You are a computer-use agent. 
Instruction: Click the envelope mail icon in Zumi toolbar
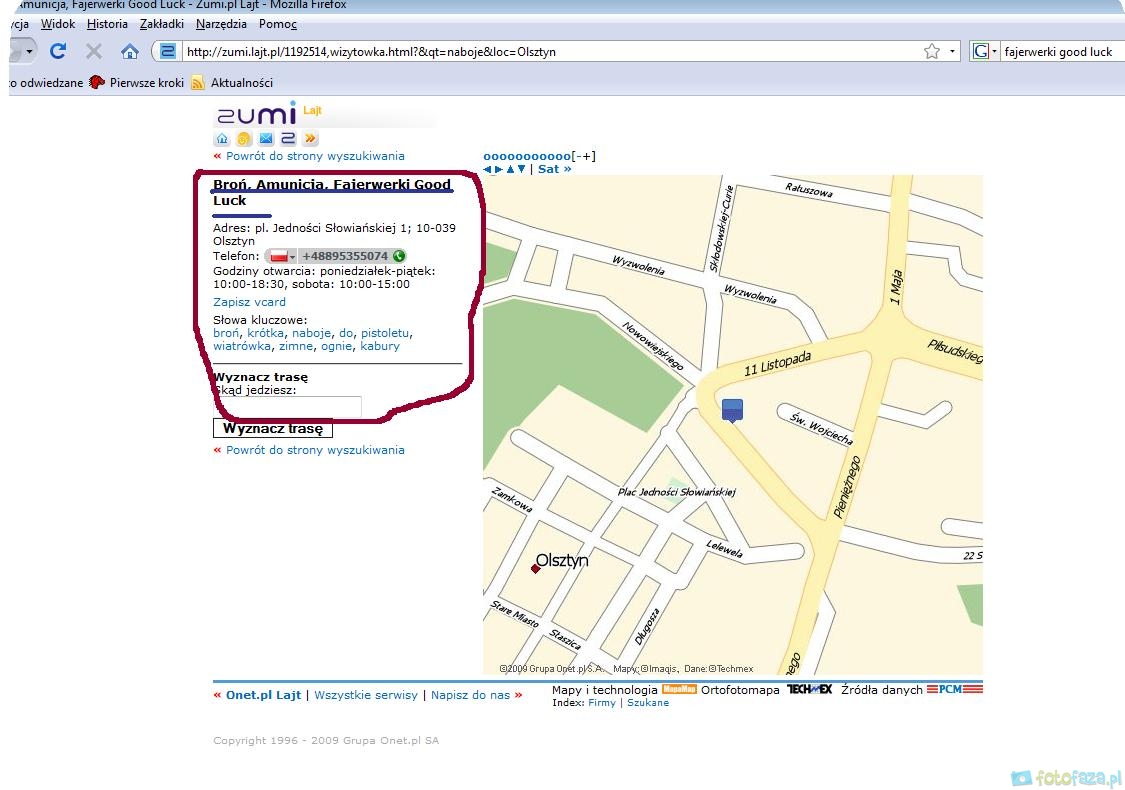coord(266,138)
